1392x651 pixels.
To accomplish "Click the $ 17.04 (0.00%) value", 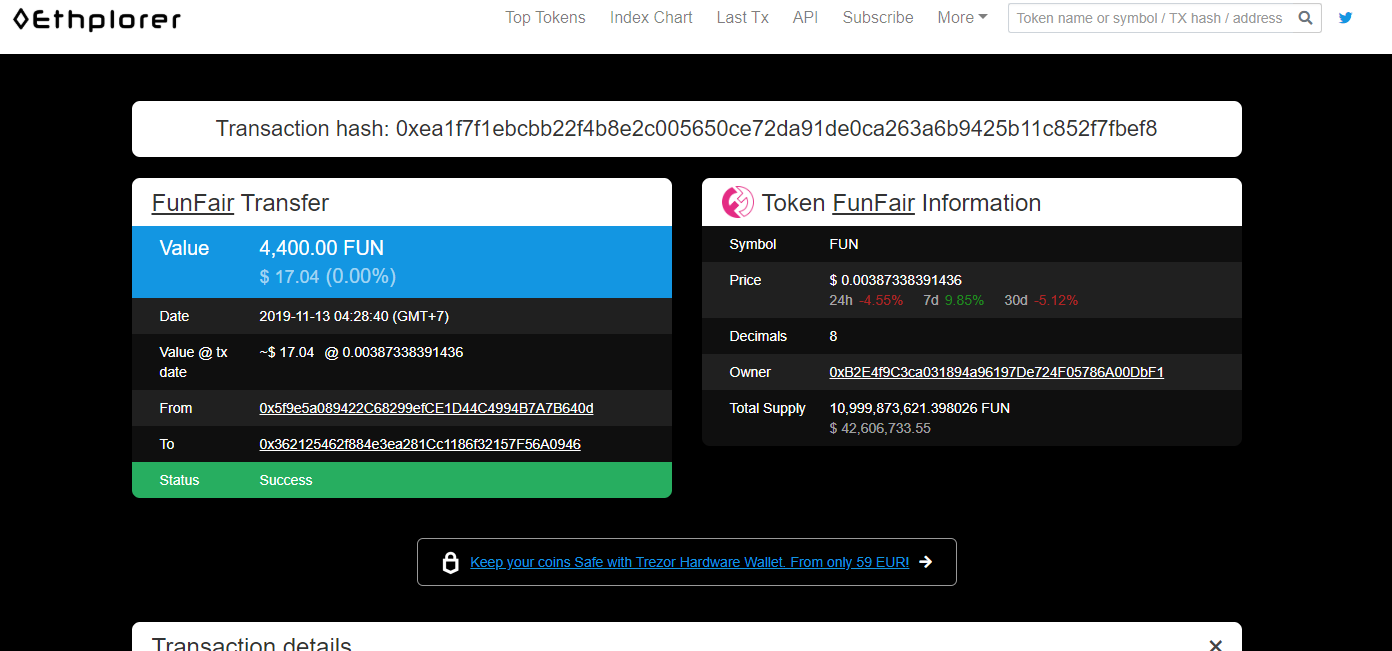I will tap(327, 276).
